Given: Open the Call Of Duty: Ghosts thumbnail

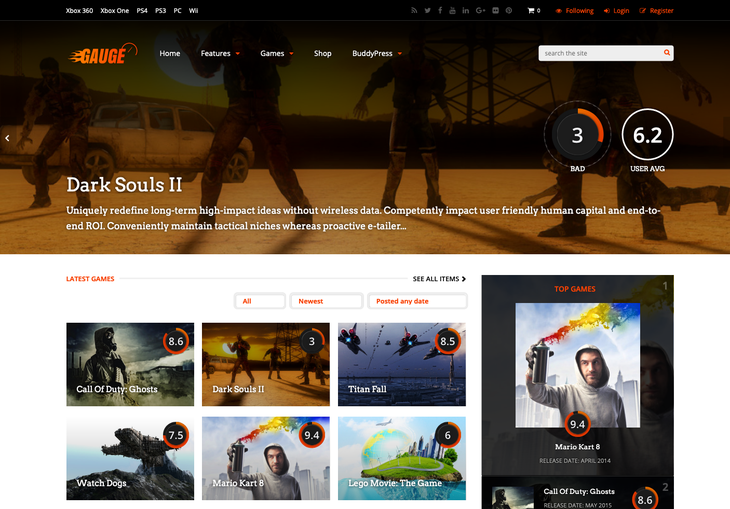Looking at the screenshot, I should tap(130, 364).
